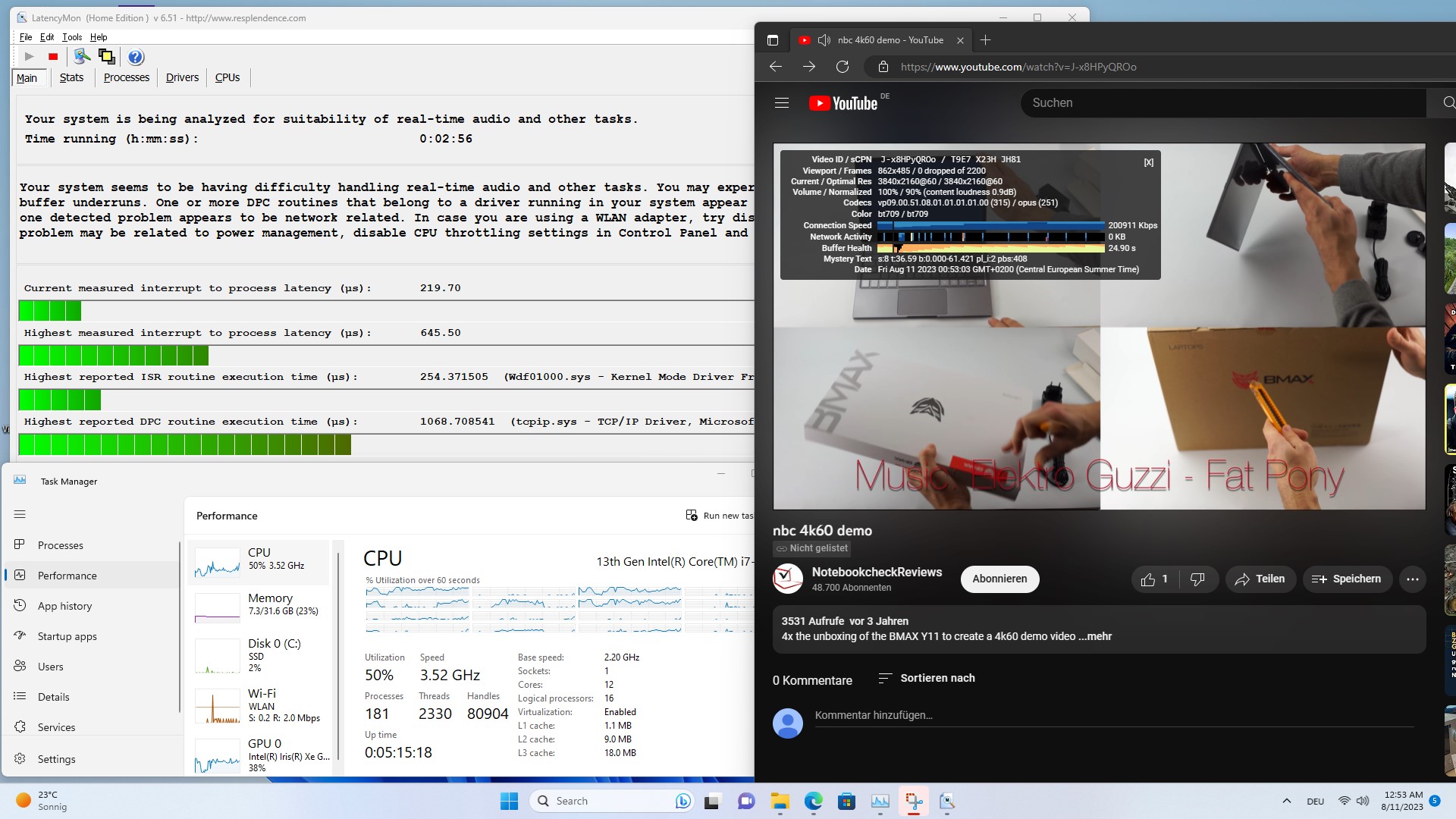View site information lock icon
The width and height of the screenshot is (1456, 819).
[883, 67]
